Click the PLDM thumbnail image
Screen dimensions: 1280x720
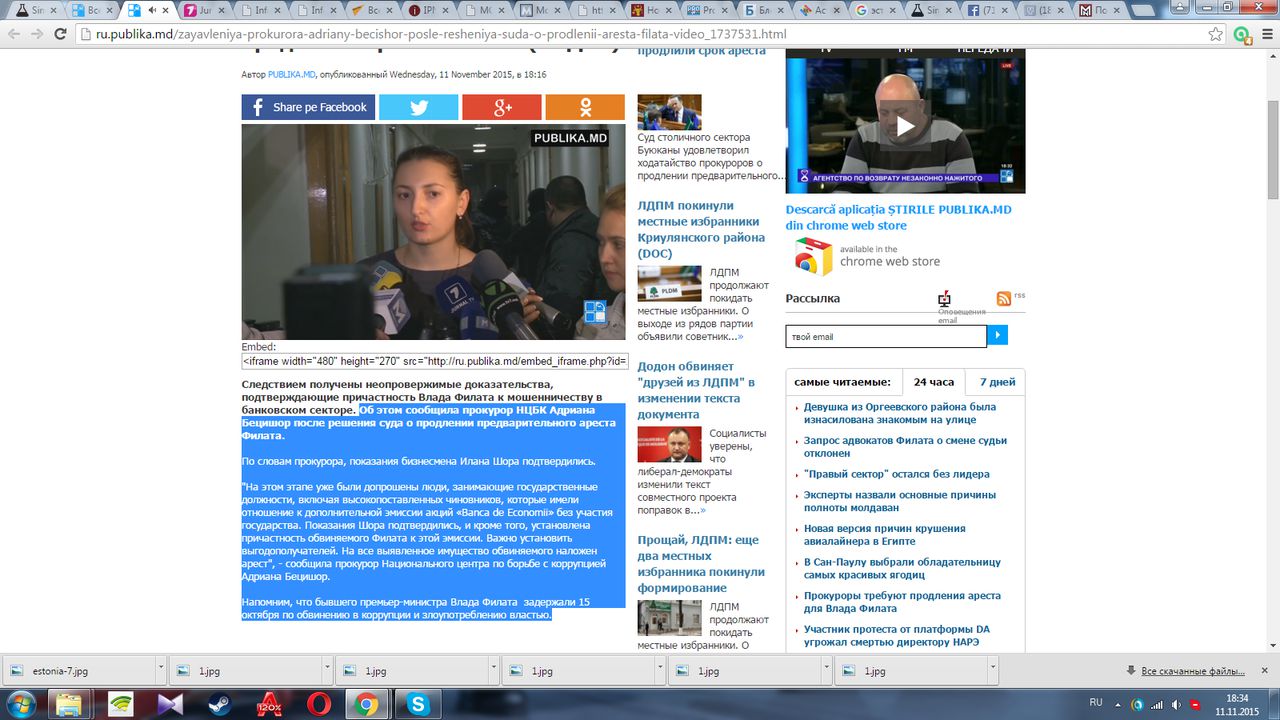(x=670, y=284)
